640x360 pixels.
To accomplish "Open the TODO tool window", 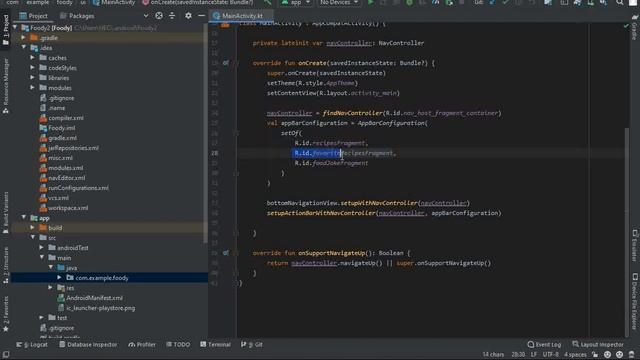I will [178, 344].
